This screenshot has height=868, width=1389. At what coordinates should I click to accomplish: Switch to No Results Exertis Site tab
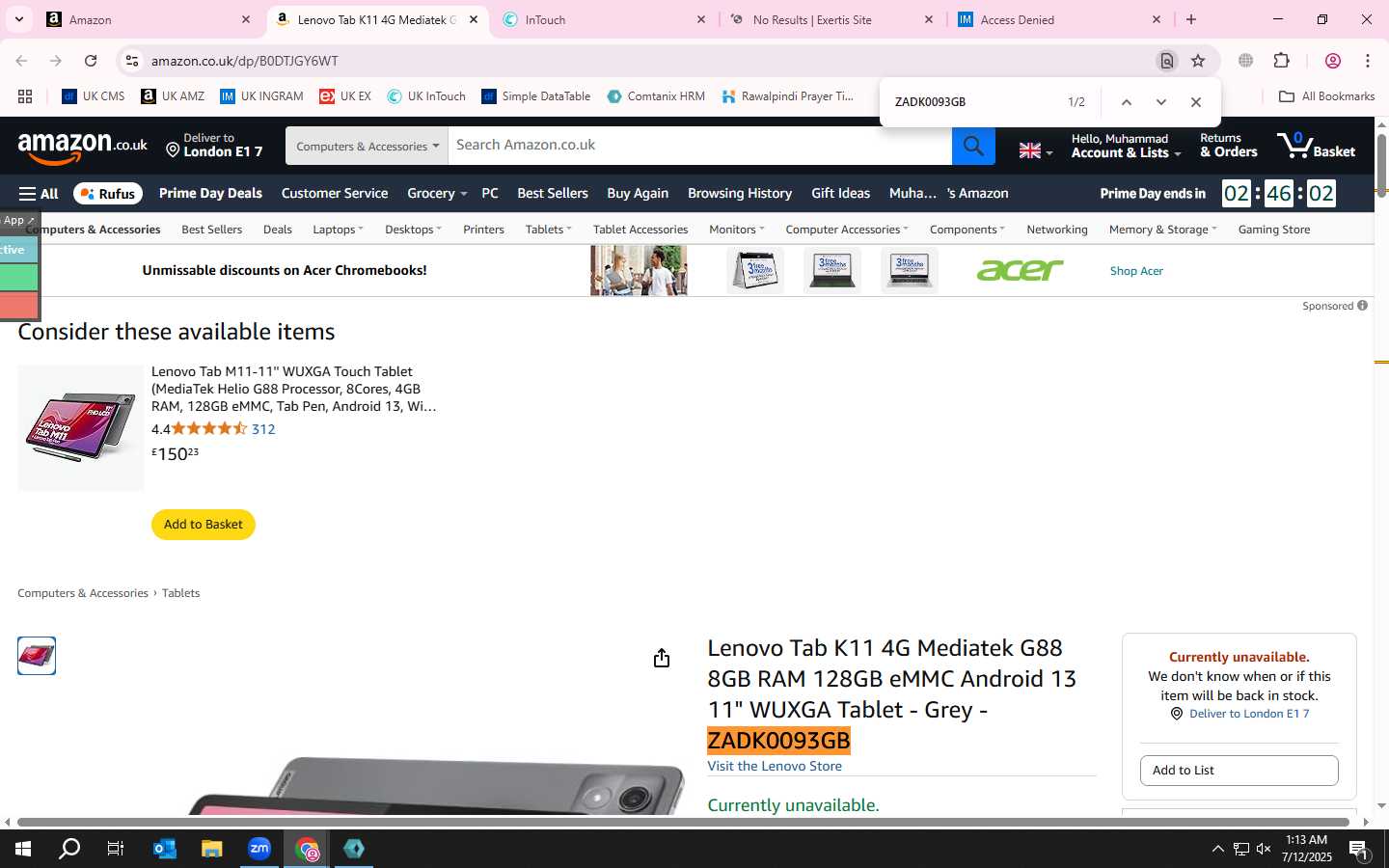tap(831, 19)
